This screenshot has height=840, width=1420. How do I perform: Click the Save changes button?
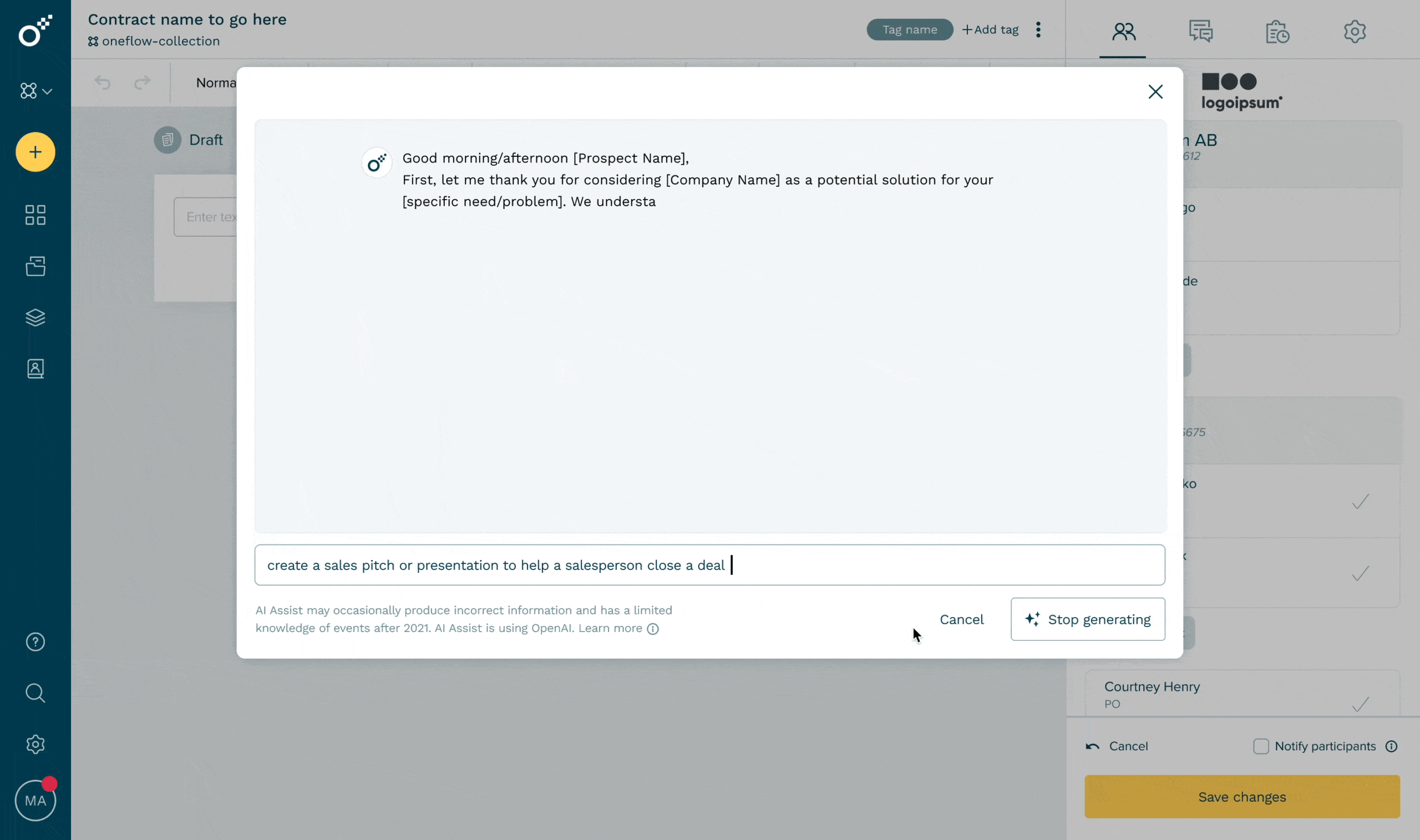[x=1242, y=796]
